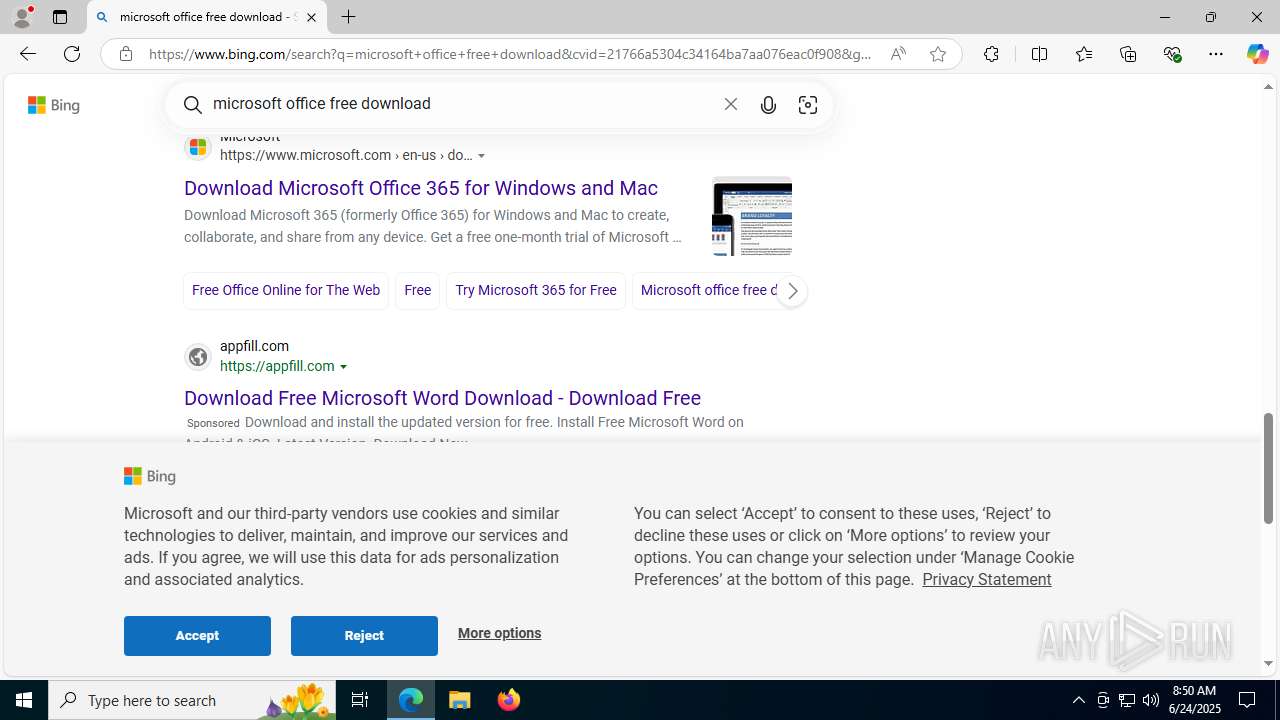
Task: Open the Extensions puzzle icon
Action: click(x=991, y=54)
